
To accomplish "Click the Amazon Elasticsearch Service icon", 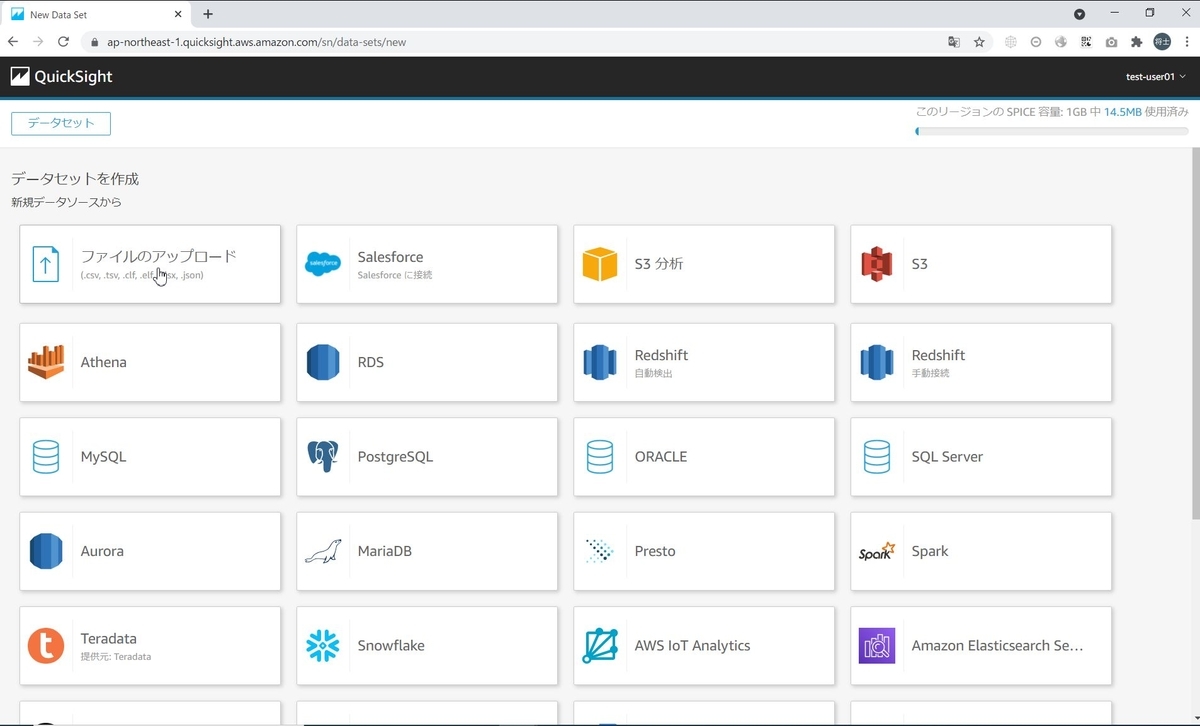I will click(877, 646).
